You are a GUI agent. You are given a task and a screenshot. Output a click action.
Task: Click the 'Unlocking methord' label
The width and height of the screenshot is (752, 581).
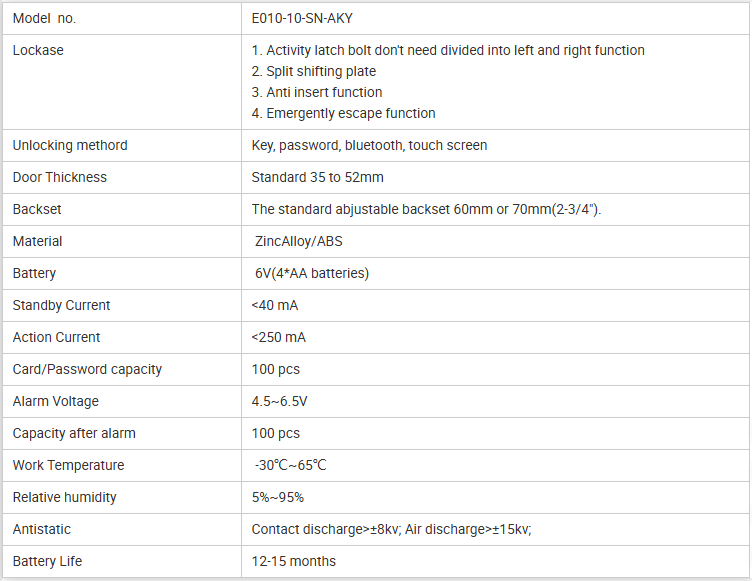pos(70,145)
